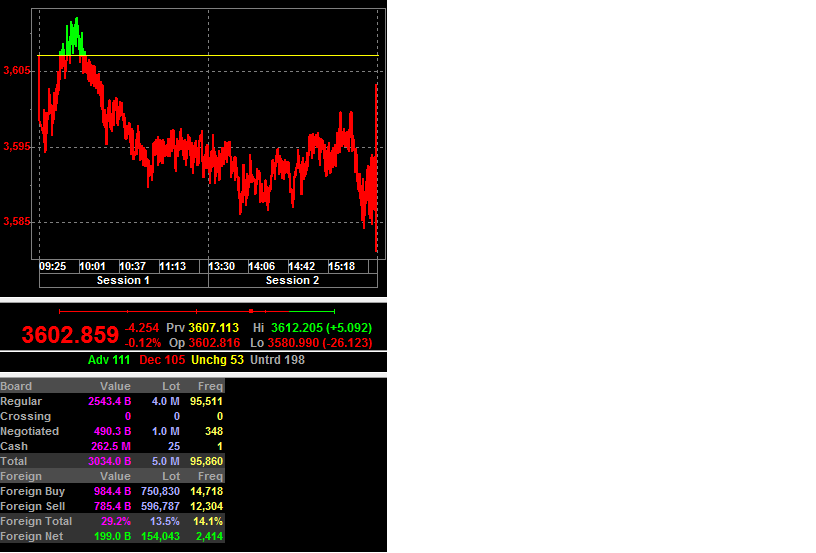Click the Foreign Sell row label
The height and width of the screenshot is (553, 816).
(33, 507)
